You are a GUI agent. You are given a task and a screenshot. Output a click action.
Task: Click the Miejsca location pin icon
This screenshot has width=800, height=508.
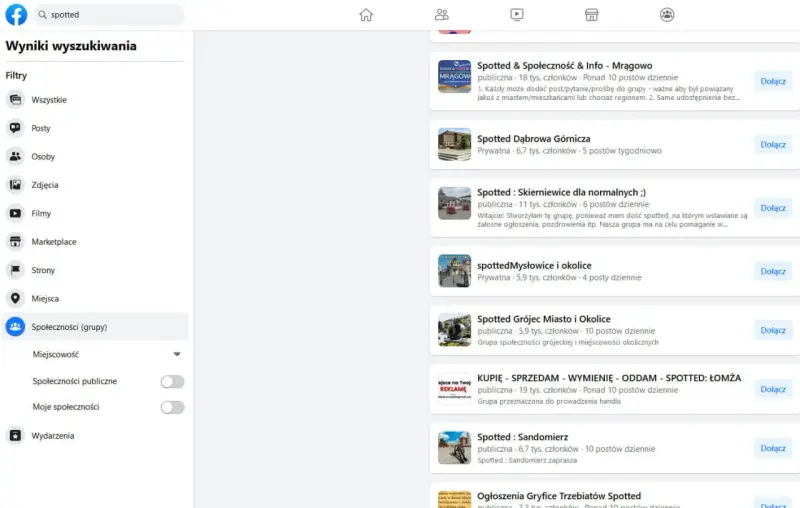tap(15, 298)
